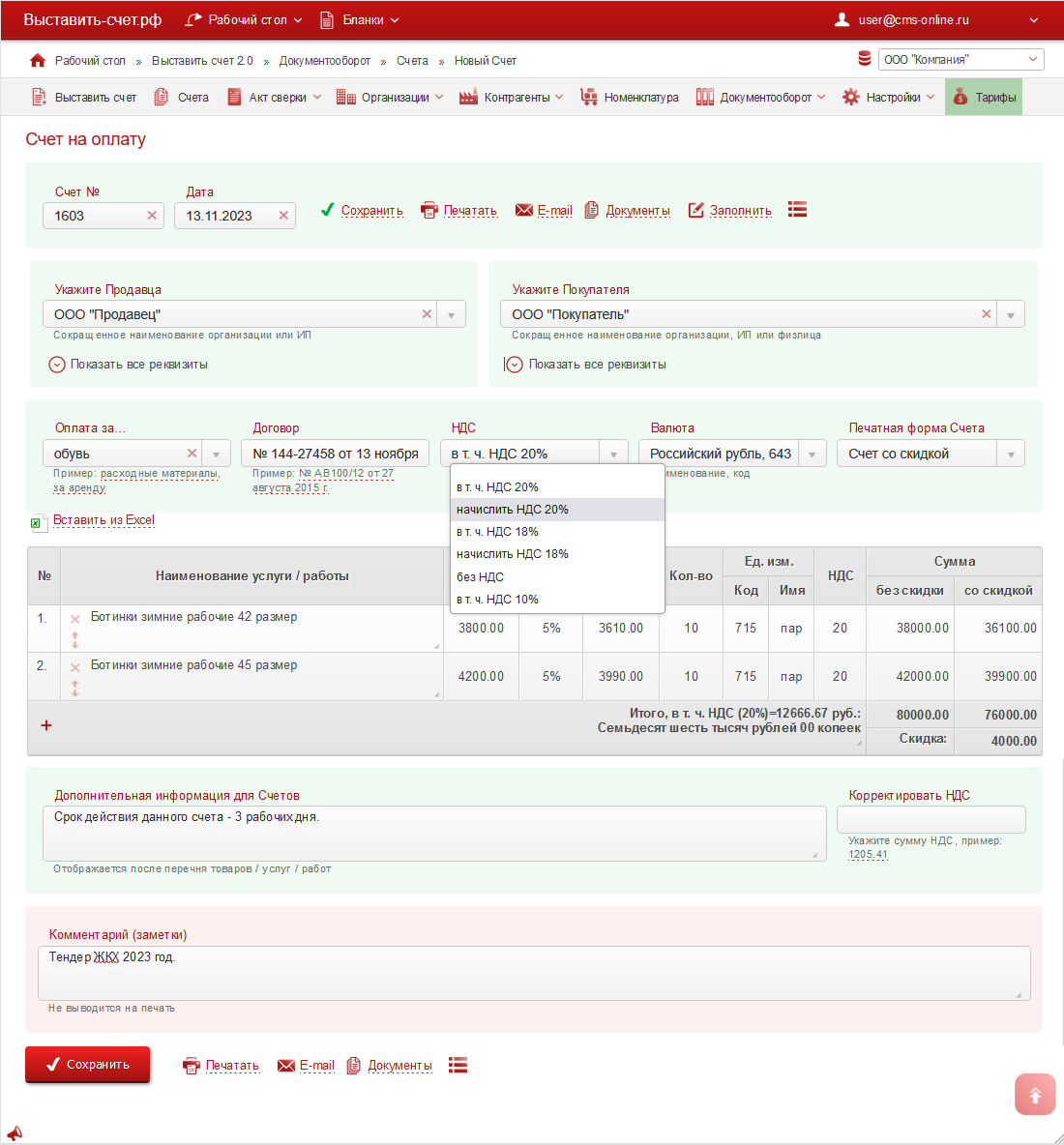Screen dimensions: 1064x1145
Task: Click the move arrows for row 1
Action: coord(75,640)
